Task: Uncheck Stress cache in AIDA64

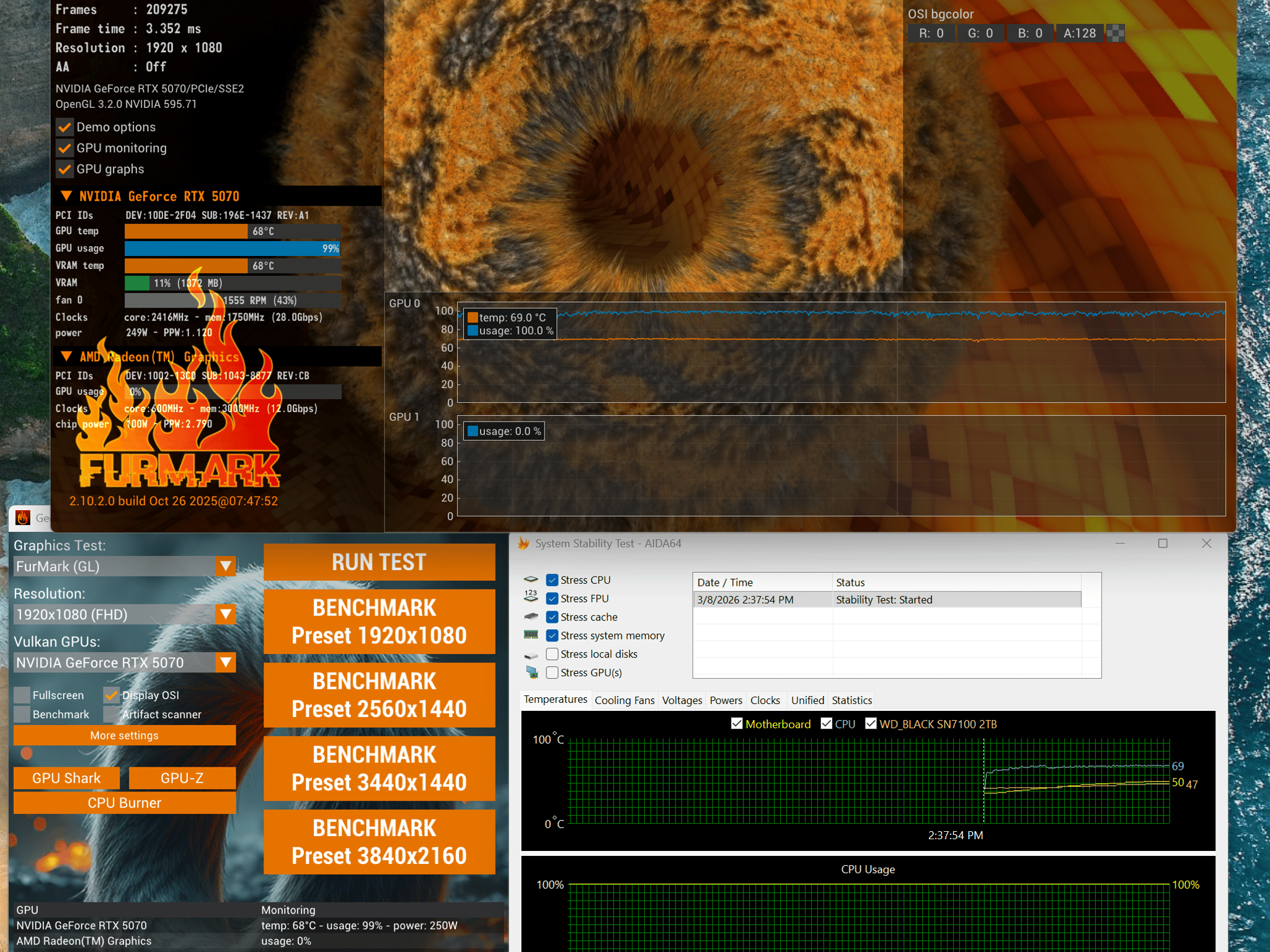Action: (552, 617)
